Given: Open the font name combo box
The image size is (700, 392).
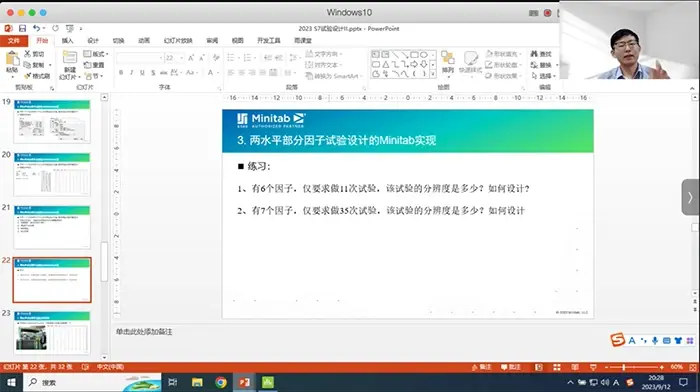Looking at the screenshot, I should tap(140, 58).
